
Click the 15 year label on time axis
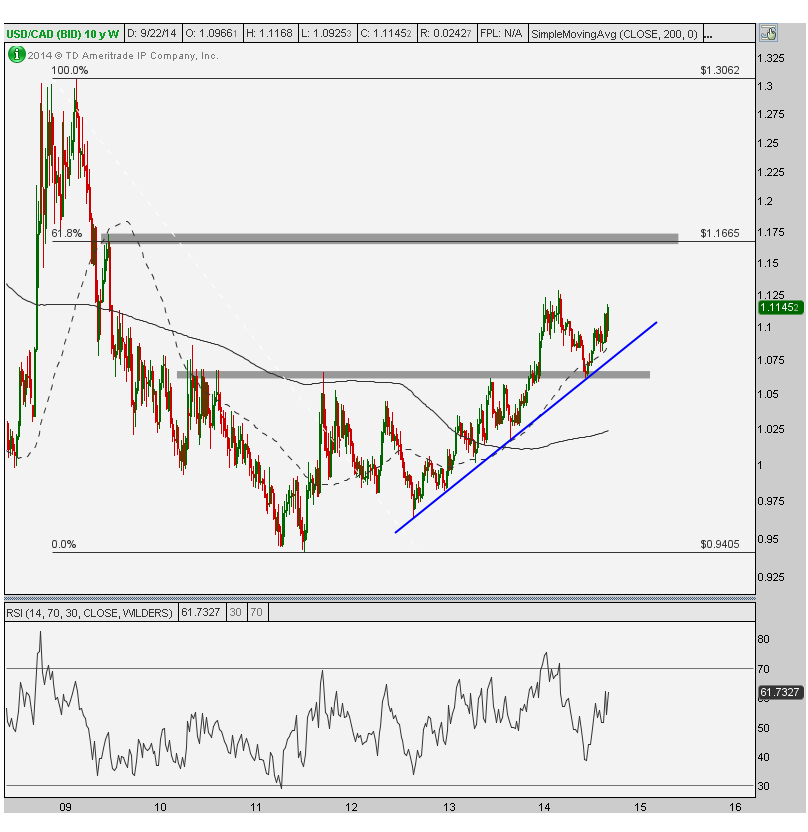[x=640, y=807]
